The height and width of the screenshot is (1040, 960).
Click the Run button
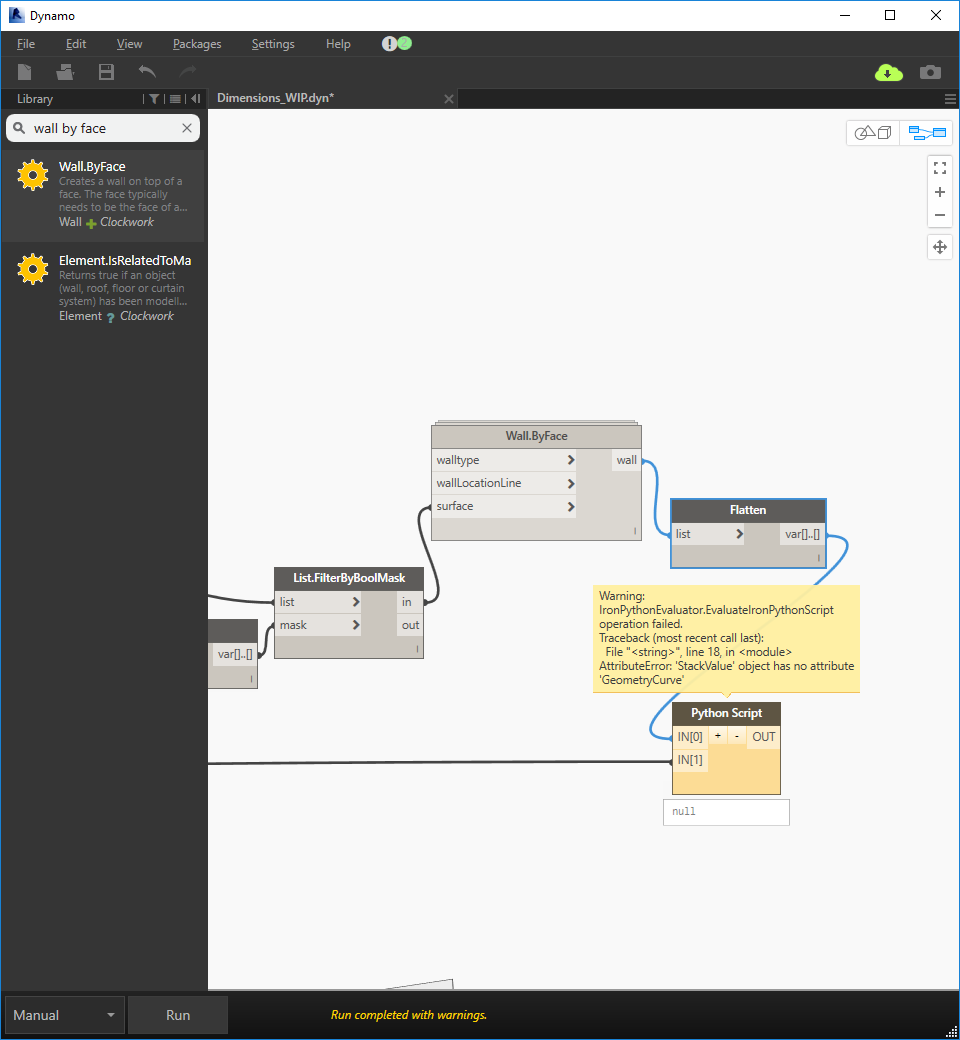(x=178, y=1015)
